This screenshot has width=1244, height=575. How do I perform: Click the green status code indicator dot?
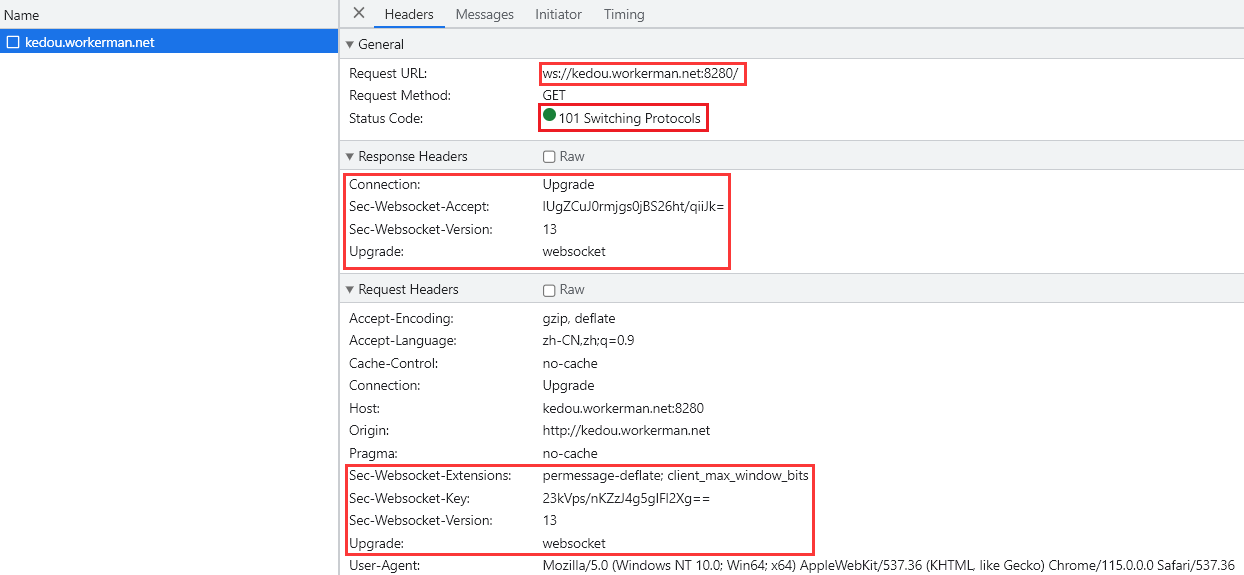[549, 117]
